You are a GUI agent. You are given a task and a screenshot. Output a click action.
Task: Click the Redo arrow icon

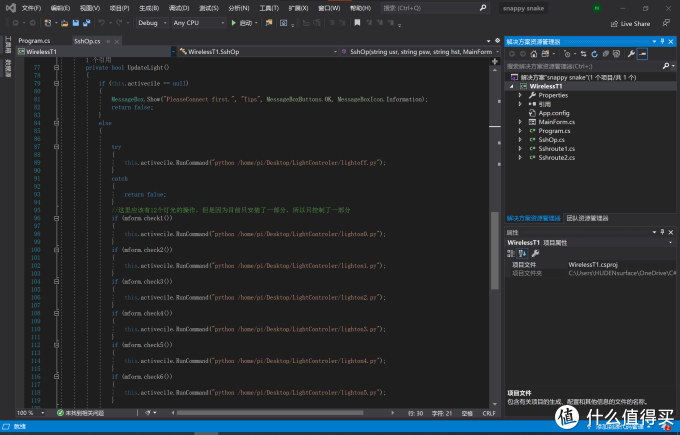pyautogui.click(x=119, y=23)
